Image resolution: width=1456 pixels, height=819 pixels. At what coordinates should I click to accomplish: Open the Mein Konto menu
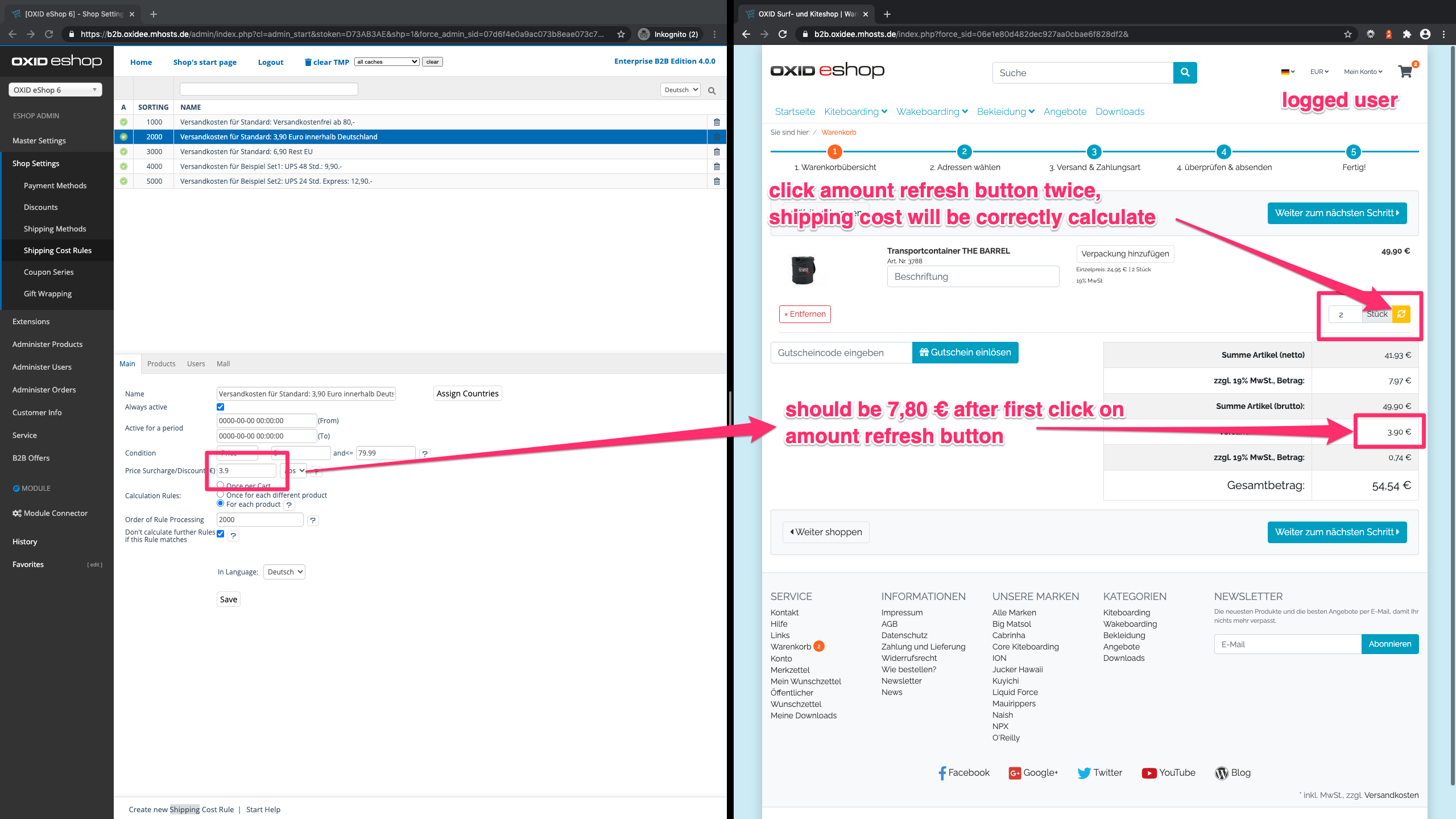pos(1363,72)
